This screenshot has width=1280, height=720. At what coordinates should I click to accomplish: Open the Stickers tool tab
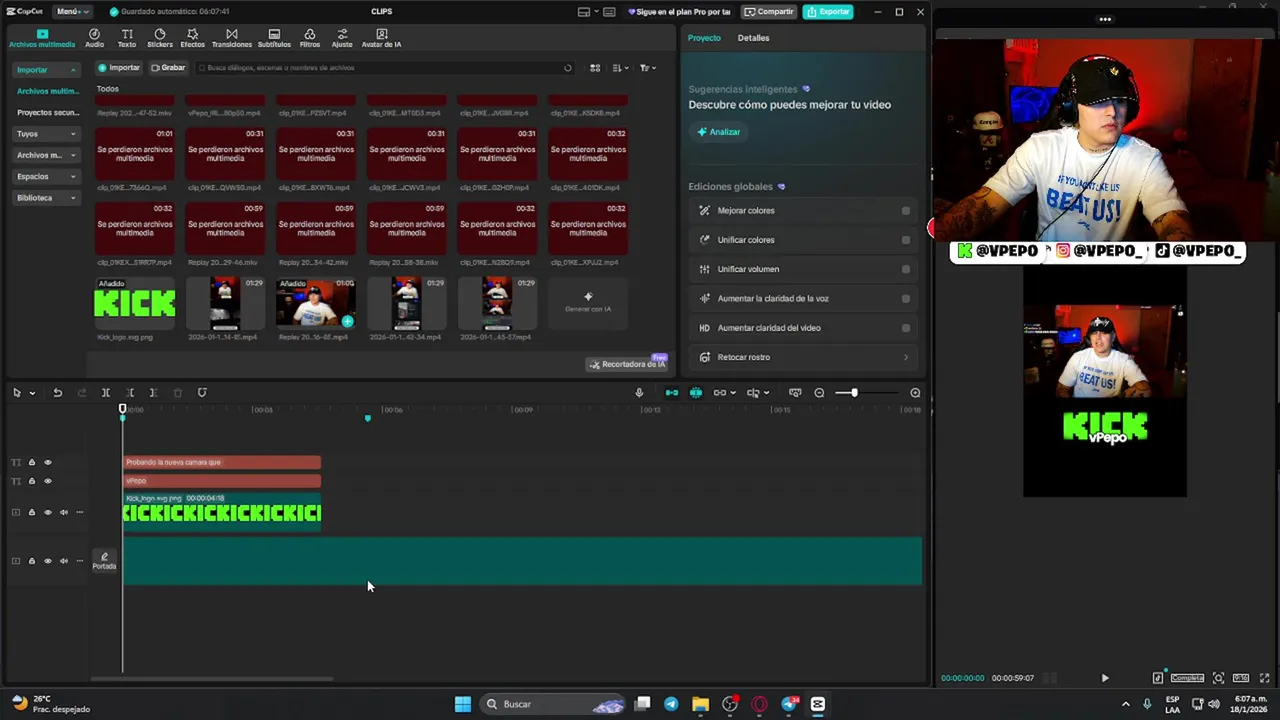click(x=160, y=38)
